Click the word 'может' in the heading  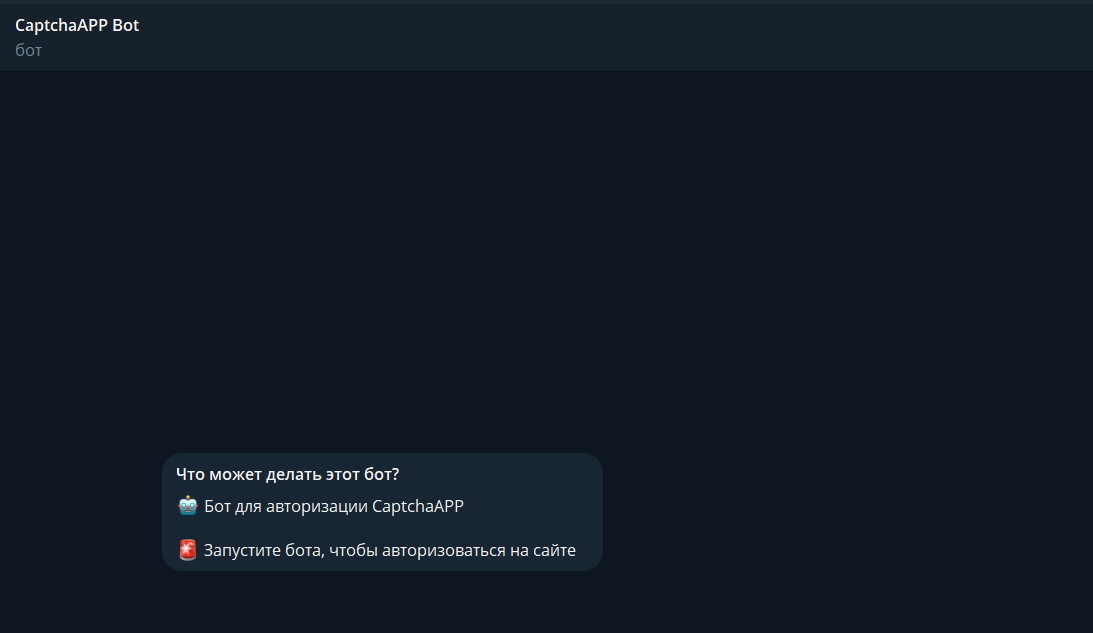pyautogui.click(x=236, y=475)
